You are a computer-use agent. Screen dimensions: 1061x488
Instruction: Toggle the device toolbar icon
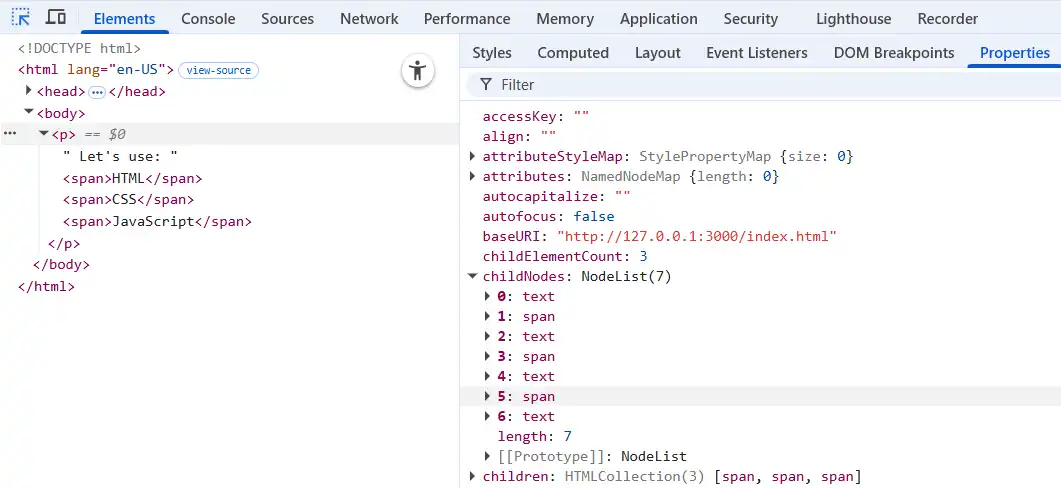click(56, 18)
